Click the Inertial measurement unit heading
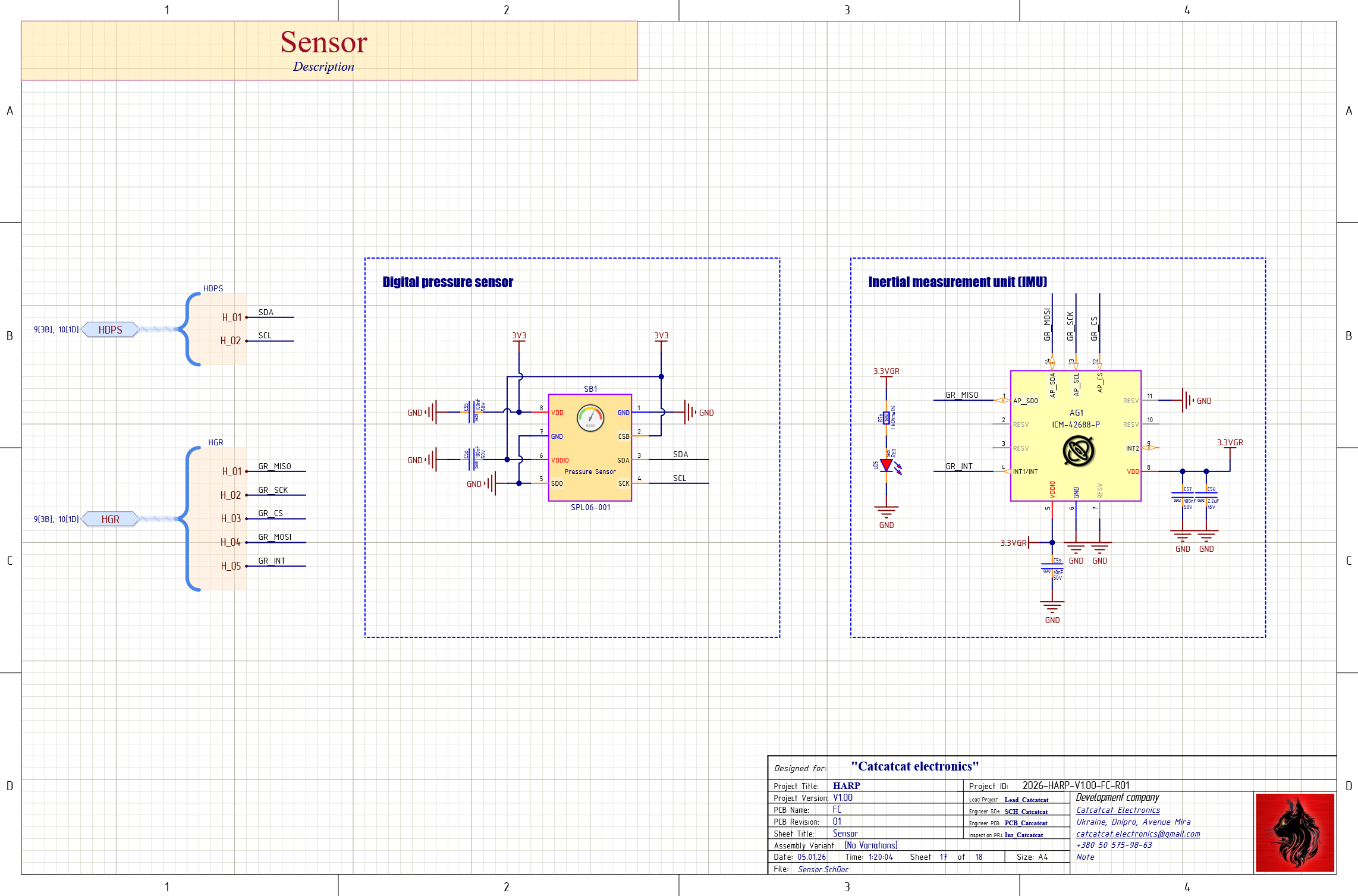This screenshot has height=896, width=1358. click(x=957, y=282)
